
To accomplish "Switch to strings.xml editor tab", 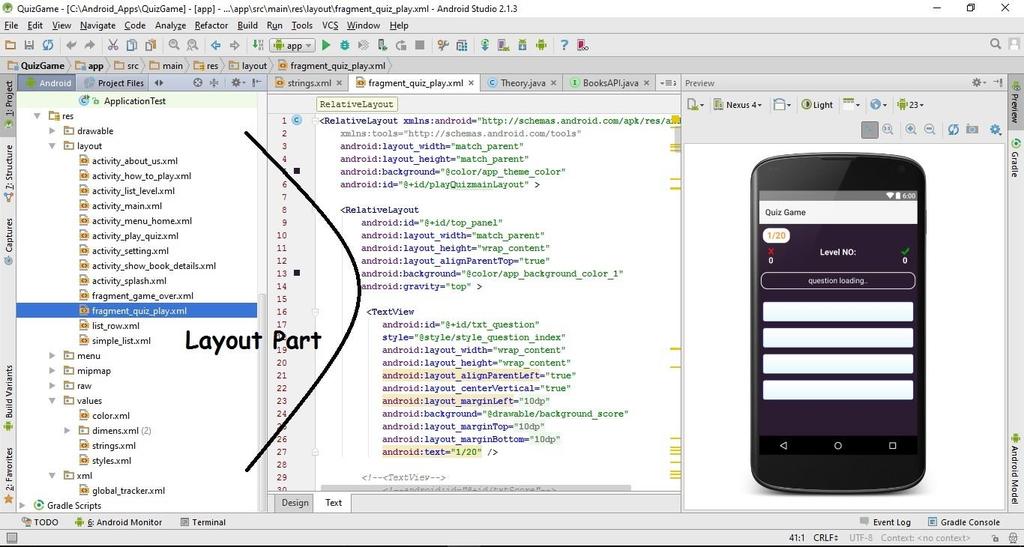I will (309, 83).
